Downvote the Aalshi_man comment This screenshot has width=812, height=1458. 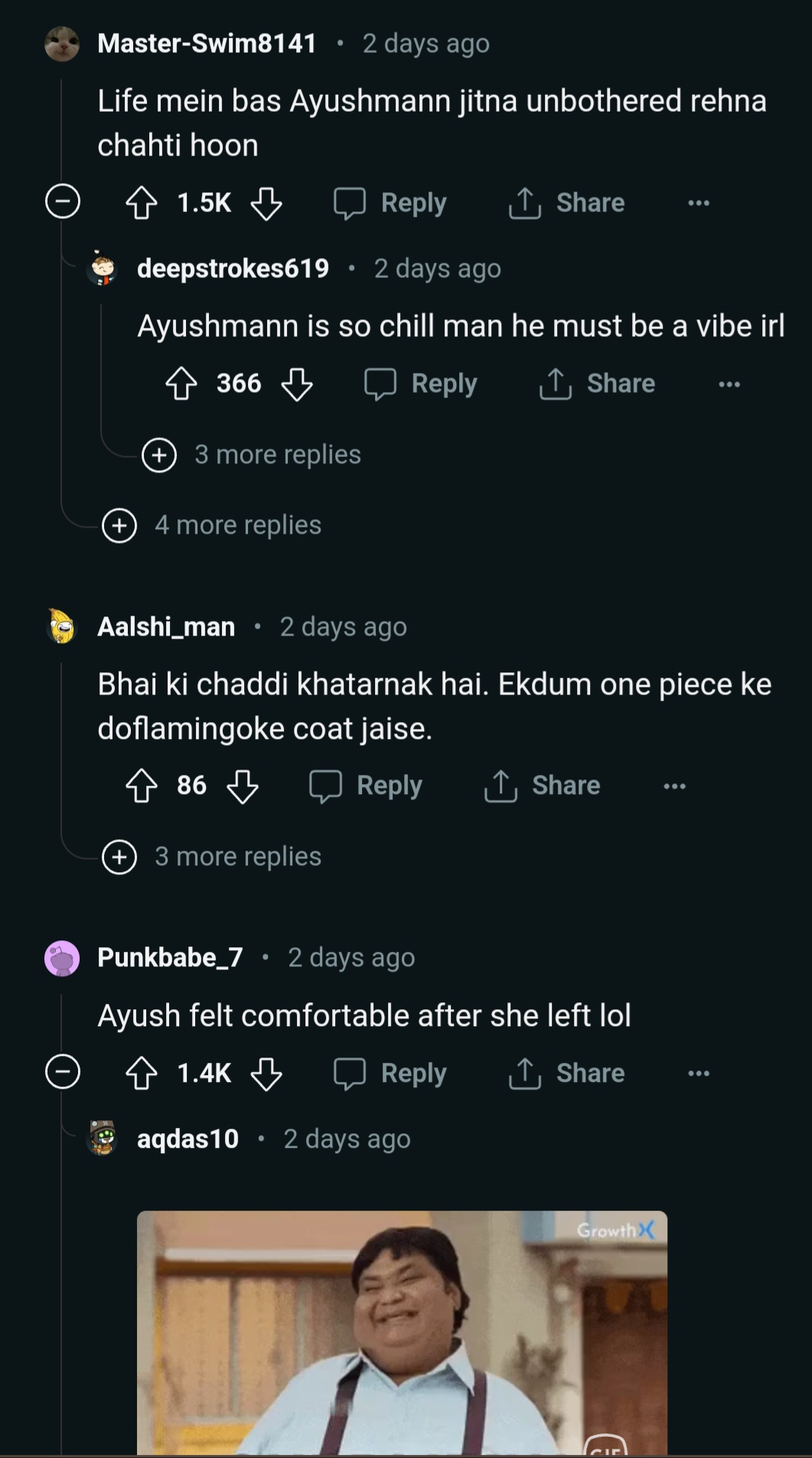coord(243,786)
